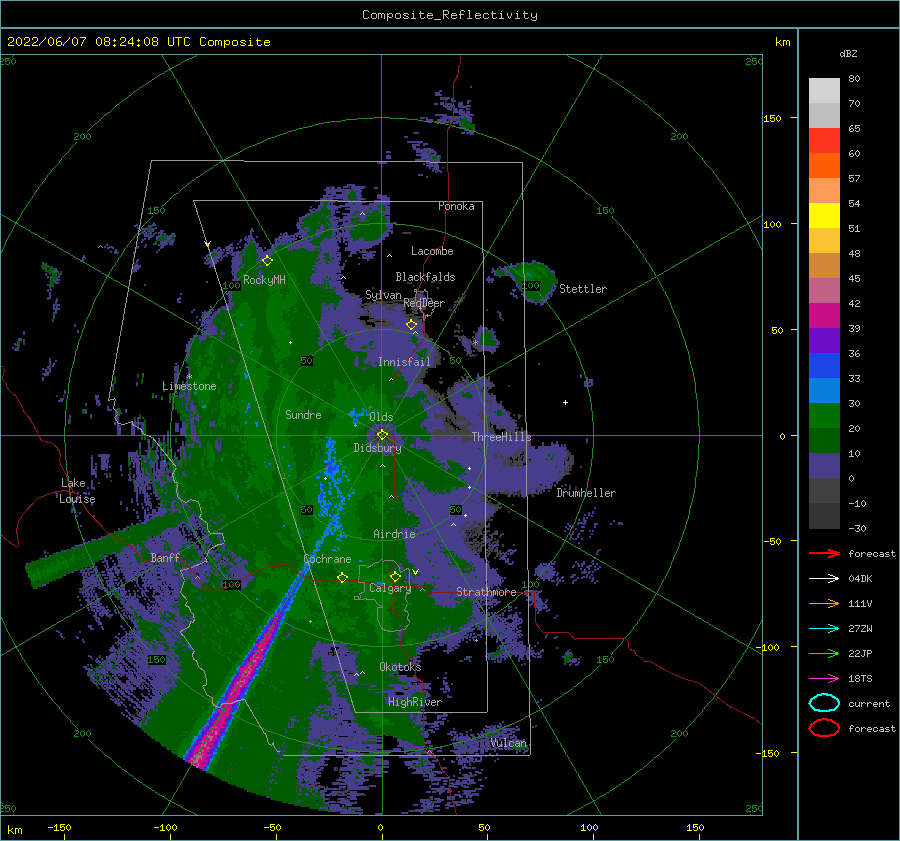The width and height of the screenshot is (900, 841).
Task: Click the current legend label
Action: point(869,703)
